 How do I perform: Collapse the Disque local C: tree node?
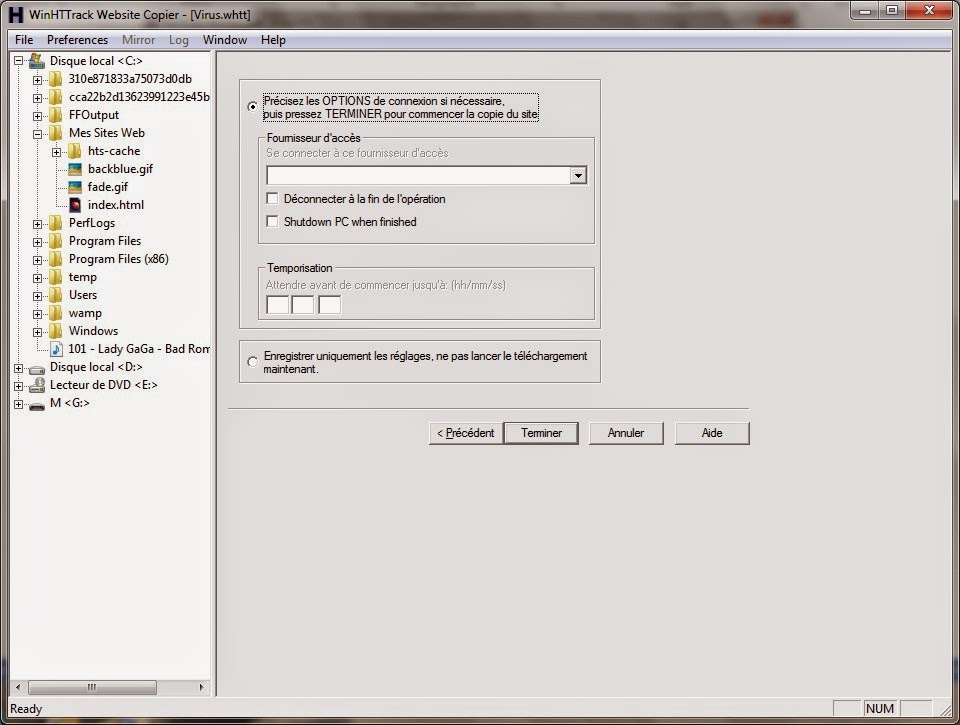pyautogui.click(x=18, y=61)
